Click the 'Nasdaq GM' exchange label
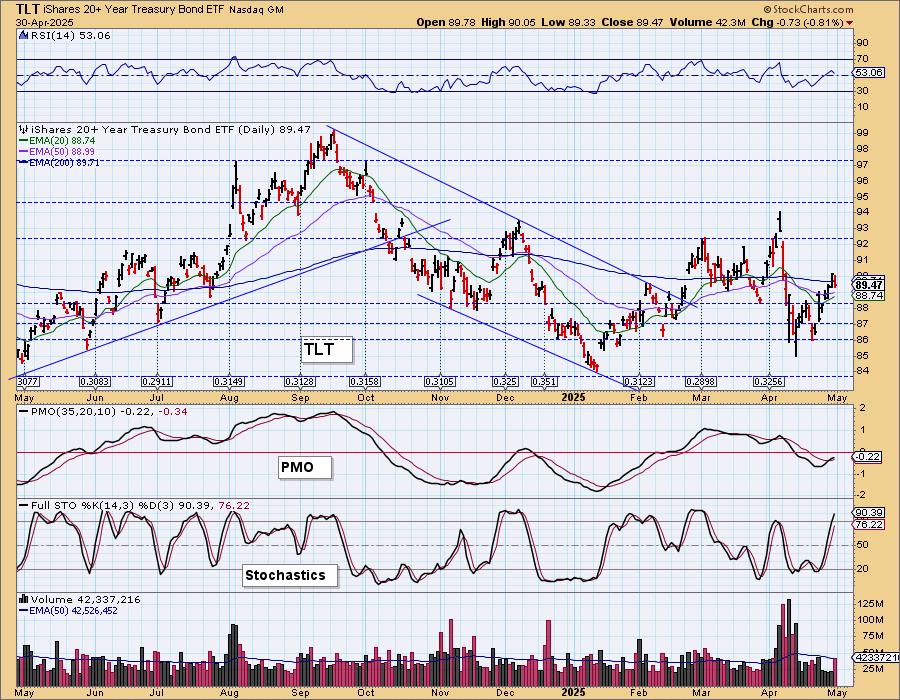Viewport: 900px width, 700px height. [256, 10]
